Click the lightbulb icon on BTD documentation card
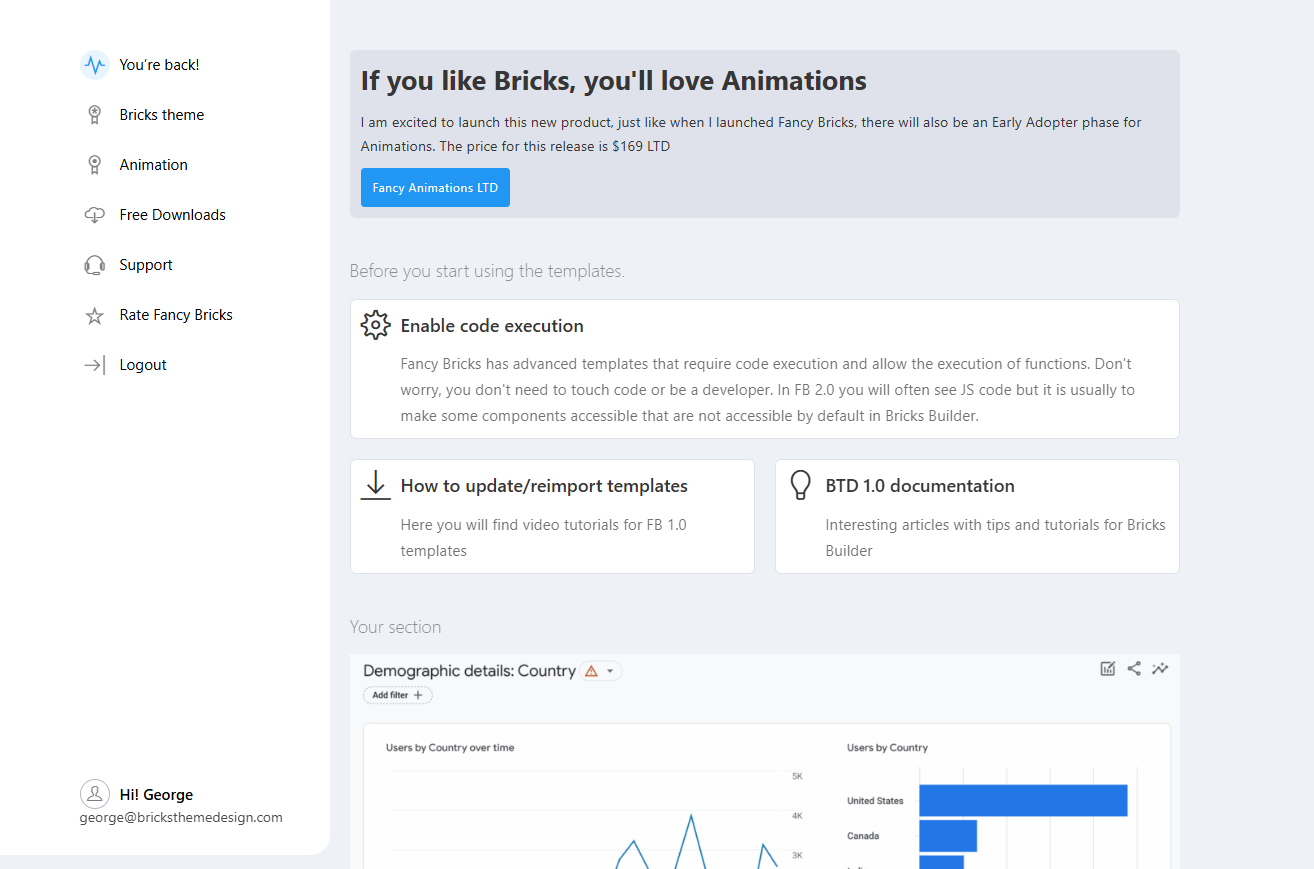 (x=800, y=485)
